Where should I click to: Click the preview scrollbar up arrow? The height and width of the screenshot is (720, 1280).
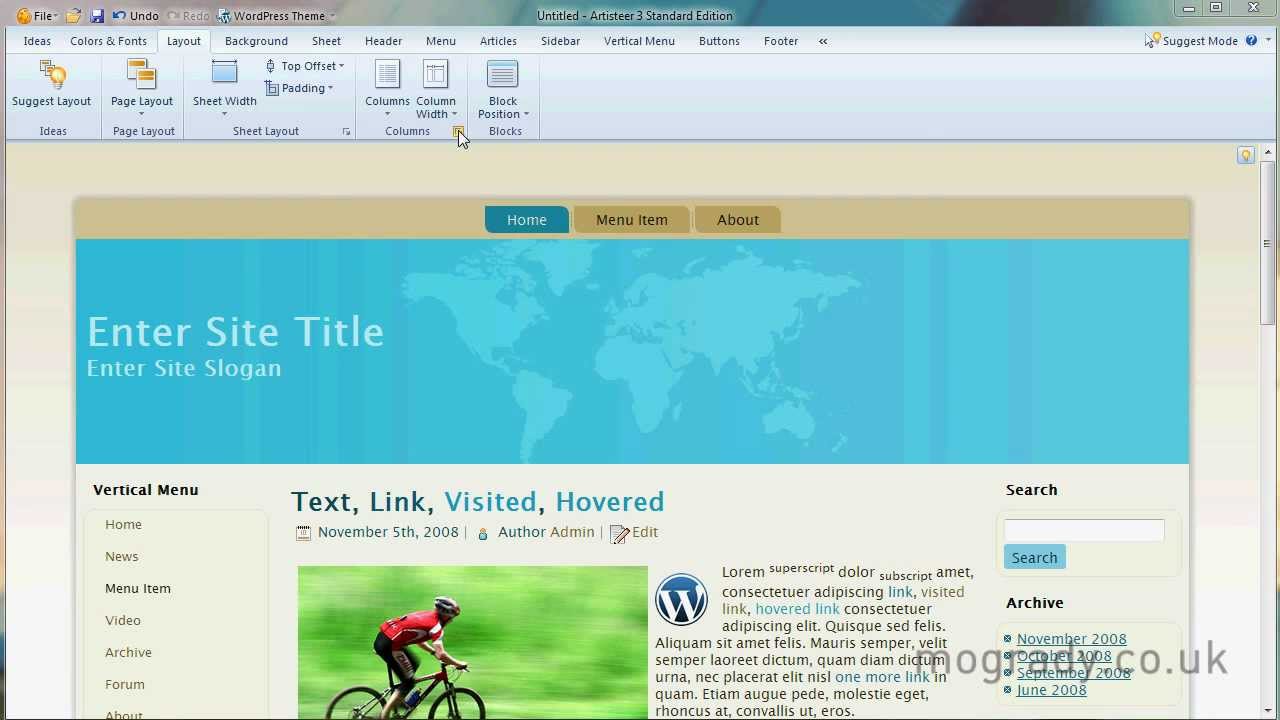pyautogui.click(x=1268, y=154)
